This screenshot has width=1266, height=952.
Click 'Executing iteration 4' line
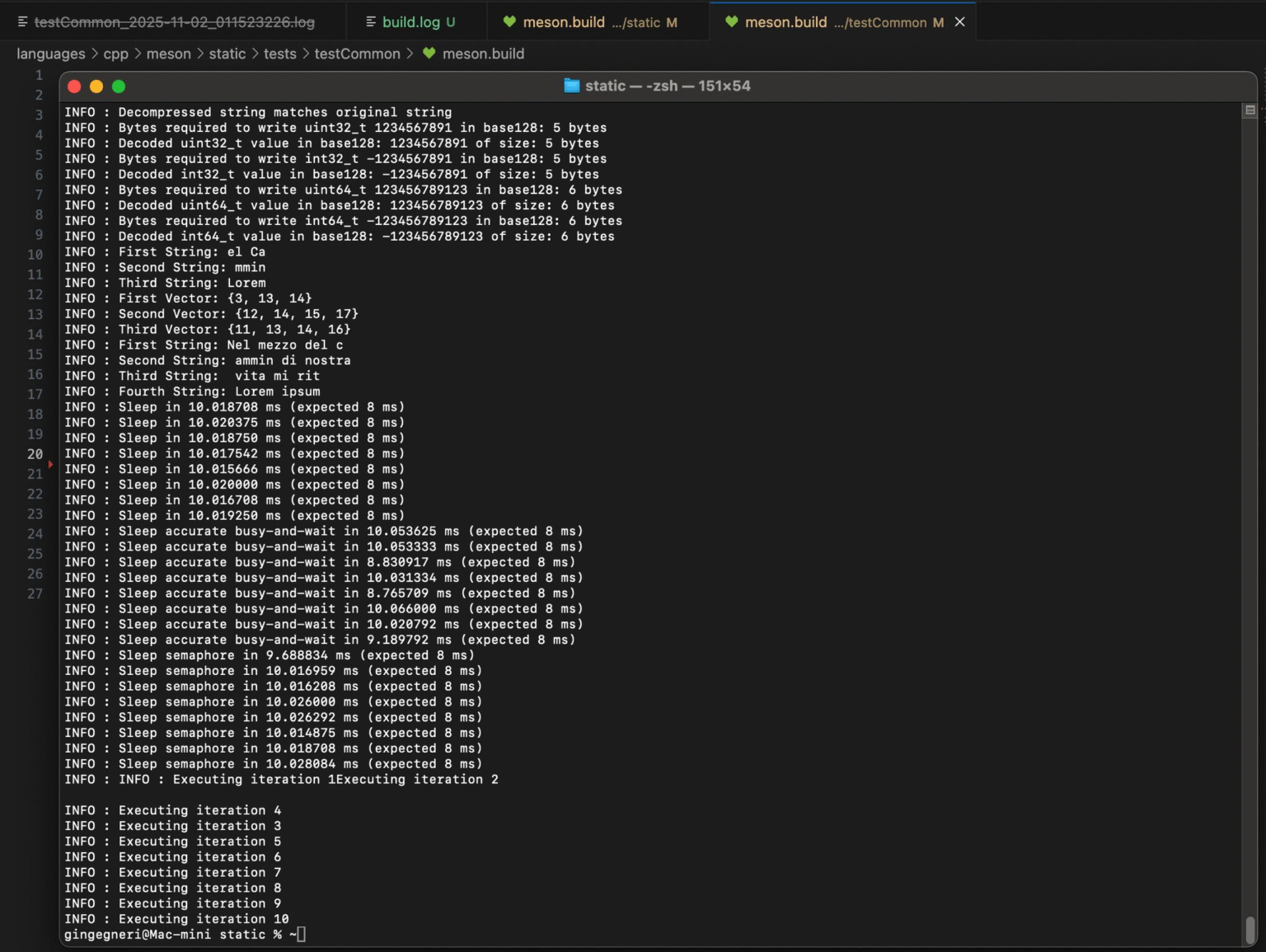coord(173,810)
